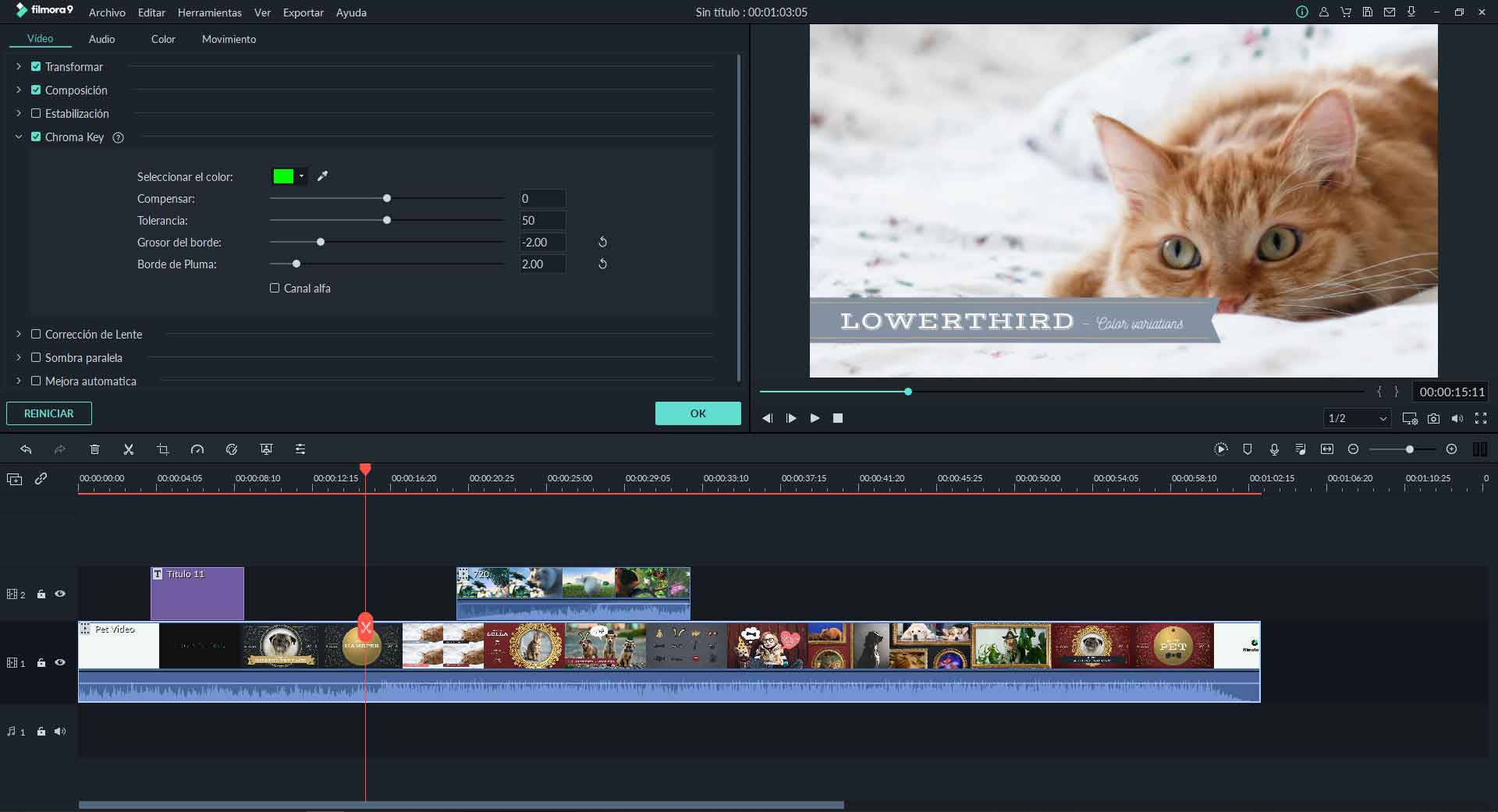Click the render preview icon
This screenshot has height=812, width=1498.
pos(1221,449)
